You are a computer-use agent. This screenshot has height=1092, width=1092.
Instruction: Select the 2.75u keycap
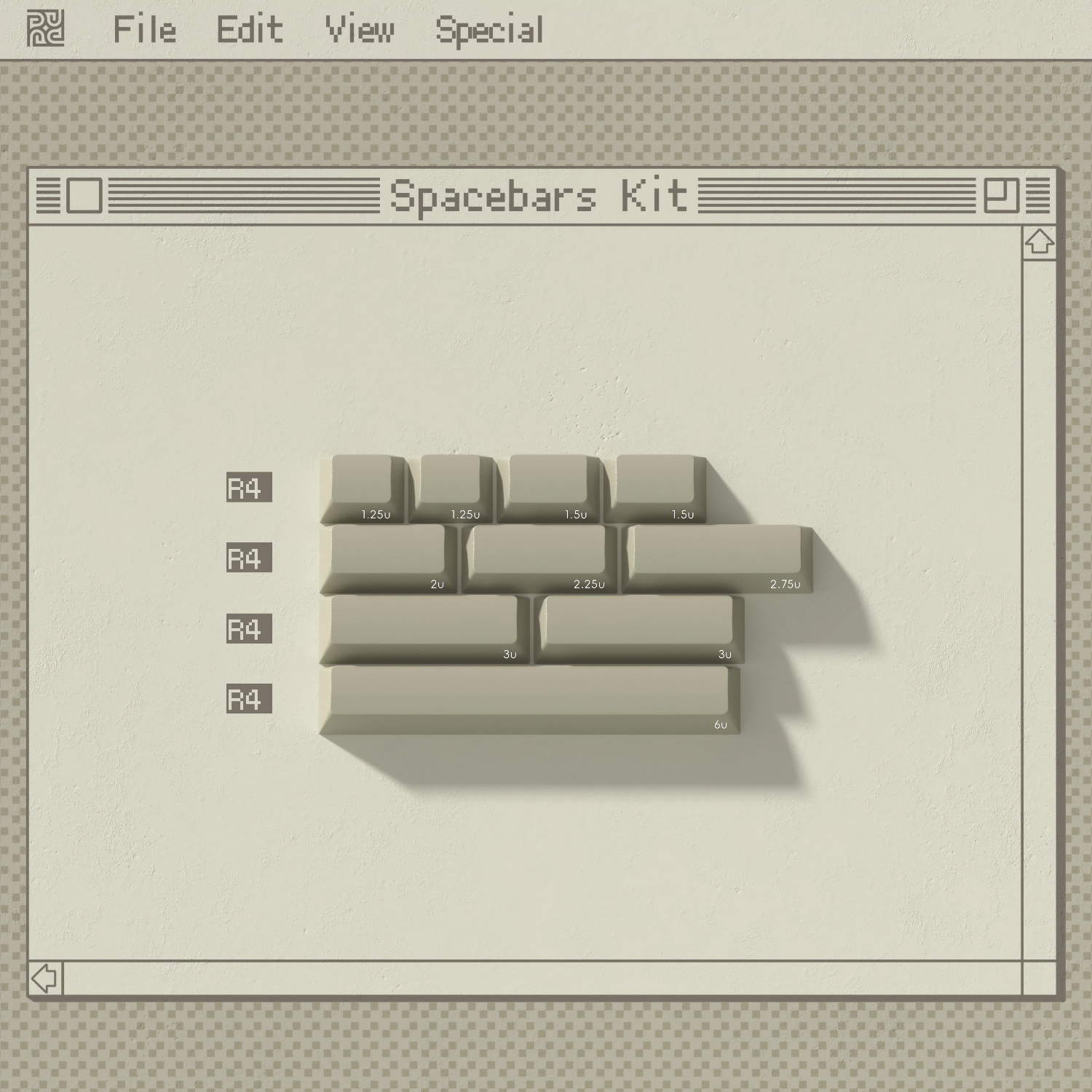718,559
